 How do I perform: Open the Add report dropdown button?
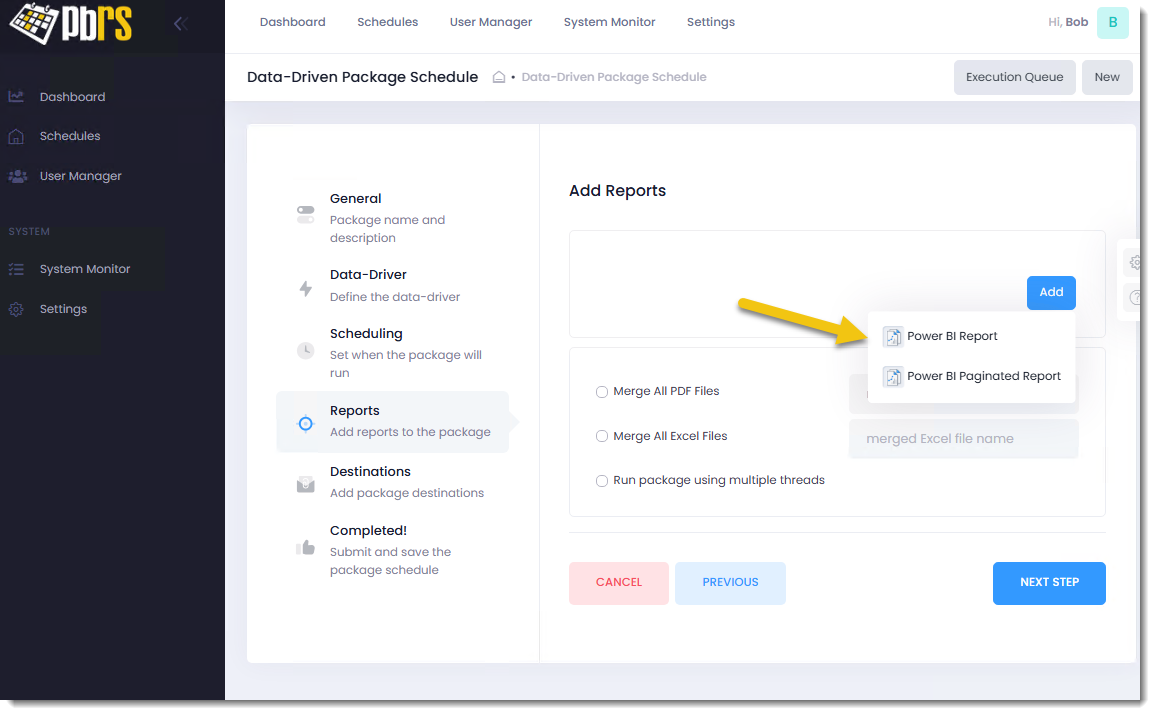[1050, 292]
